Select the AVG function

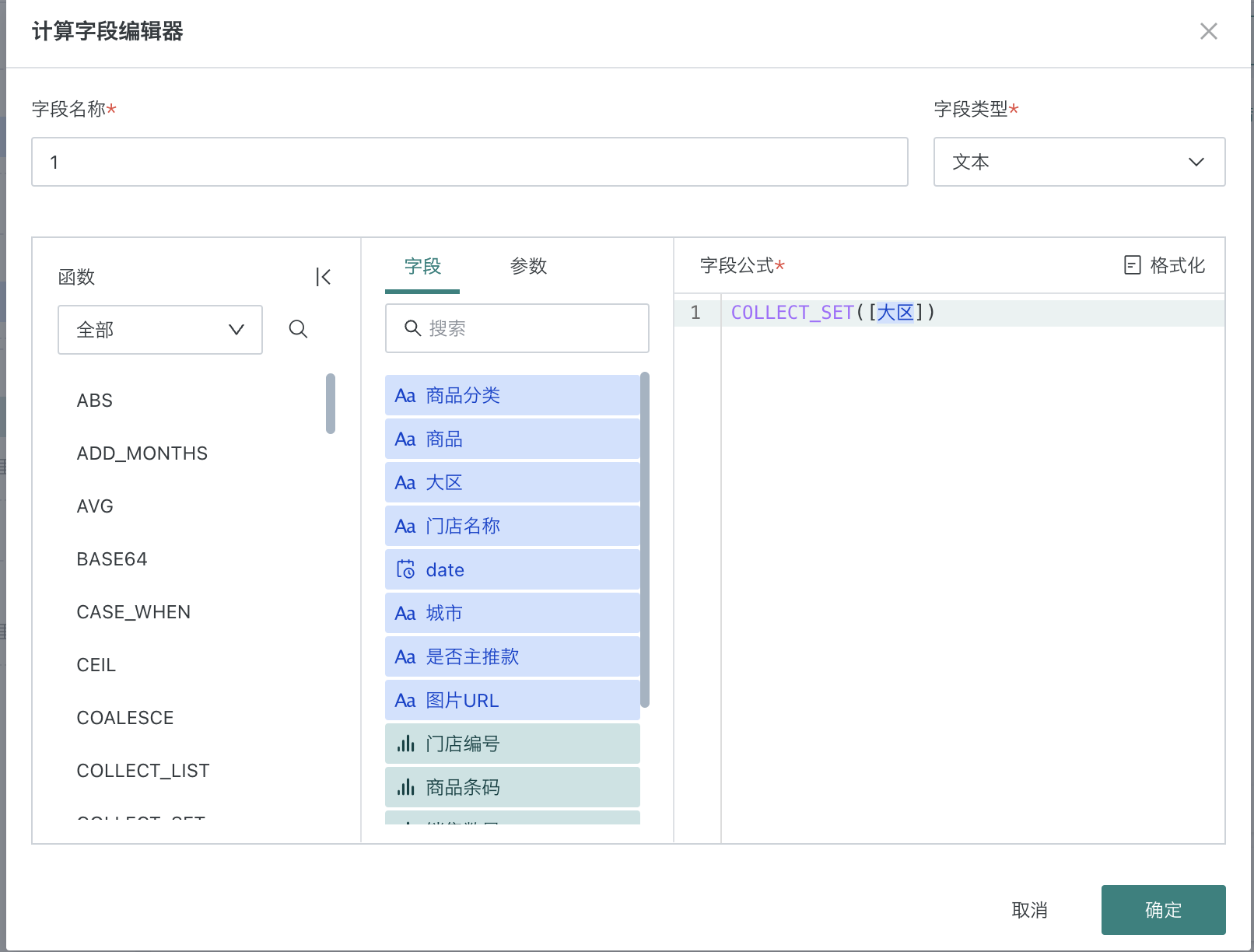(x=95, y=506)
